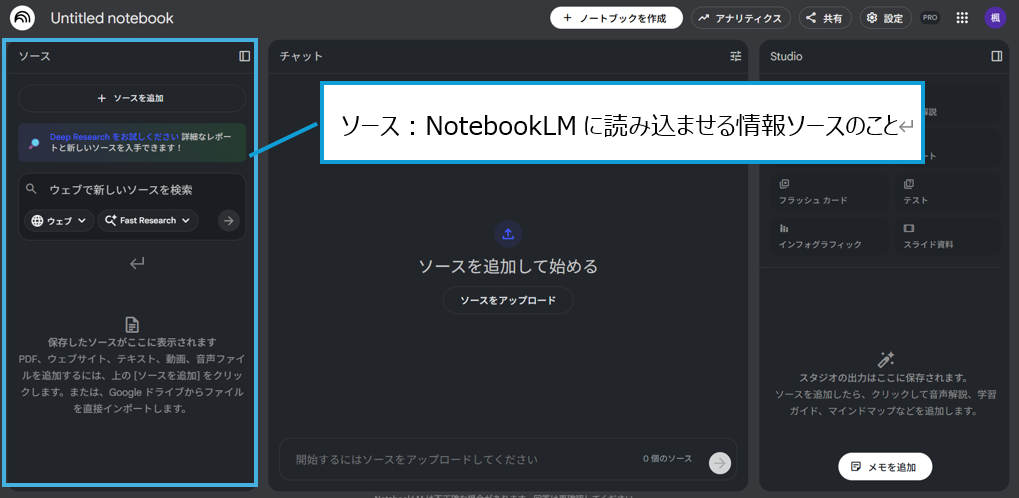Click the NotebookLM logo icon
Screen dimensions: 1019x498
tap(22, 18)
